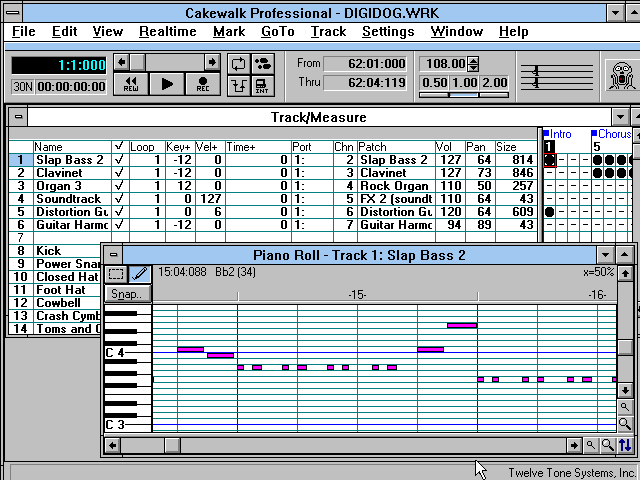Click the staff meter display icon
This screenshot has width=640, height=480.
(x=557, y=77)
